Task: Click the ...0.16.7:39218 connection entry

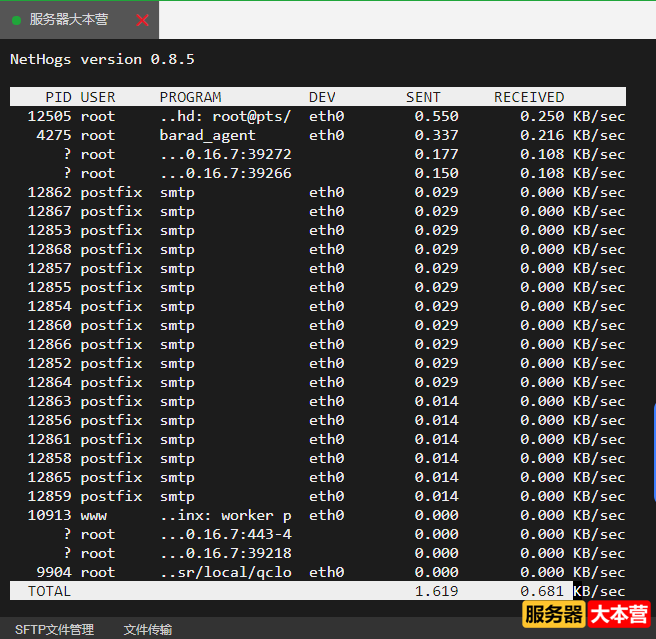Action: point(226,553)
